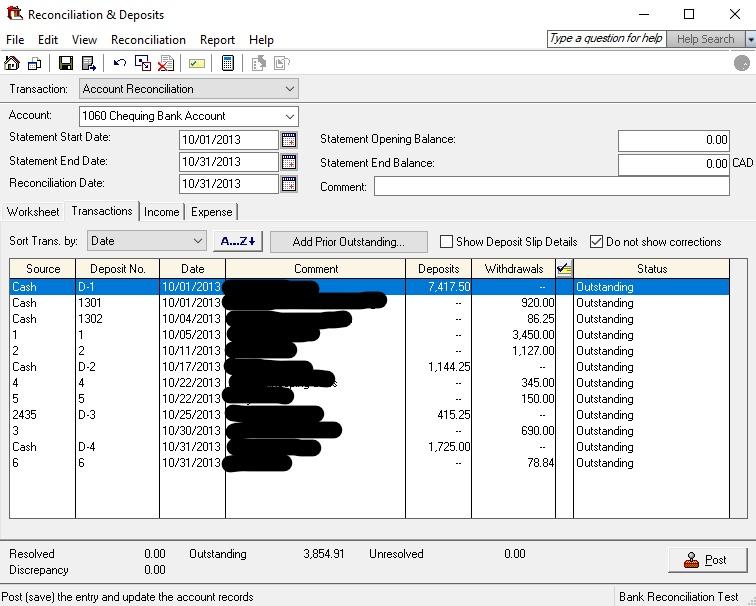Viewport: 756px width, 606px height.
Task: Switch to the Income tab
Action: [x=161, y=212]
